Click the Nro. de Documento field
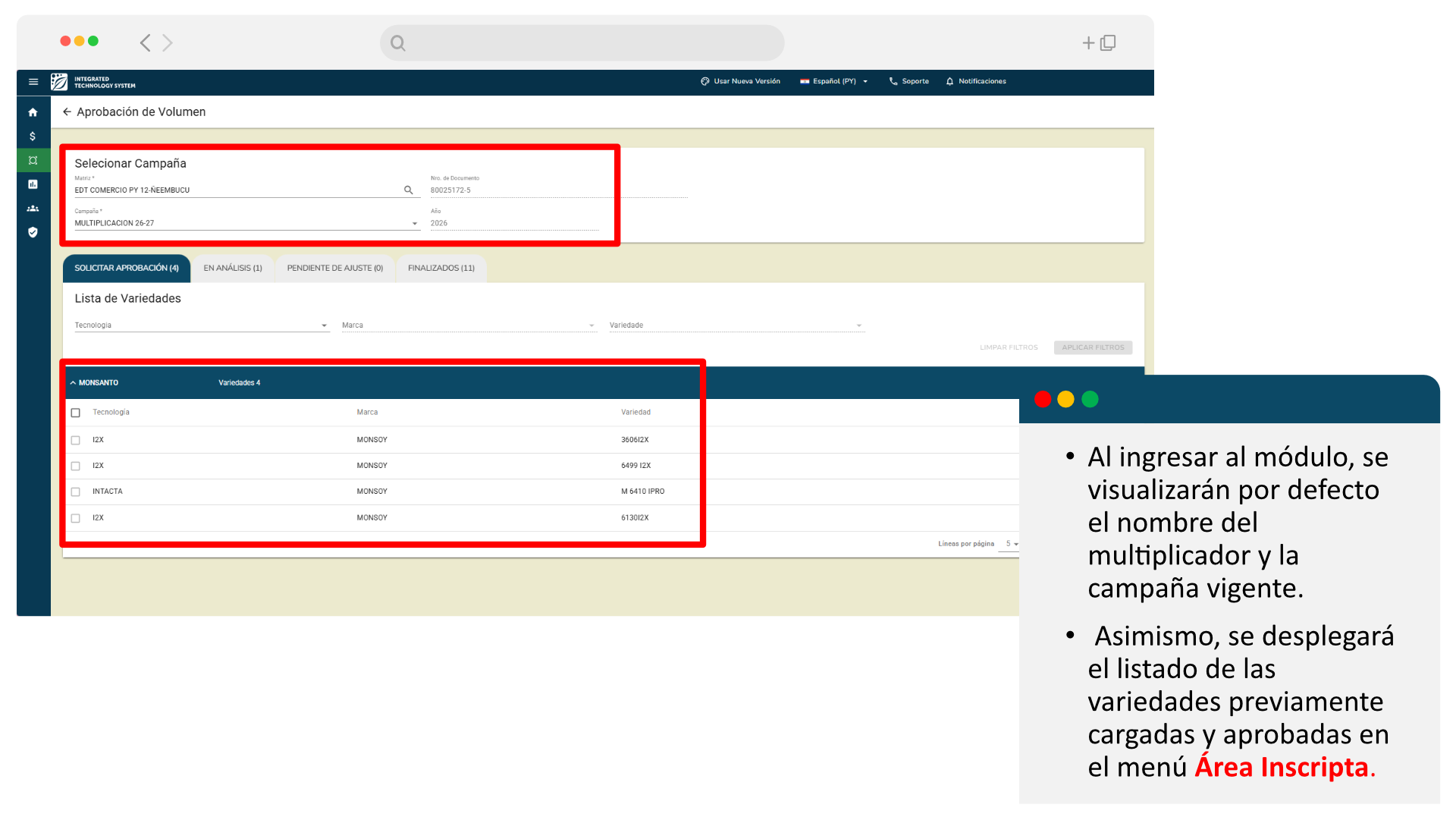The image size is (1456, 820). coord(558,190)
